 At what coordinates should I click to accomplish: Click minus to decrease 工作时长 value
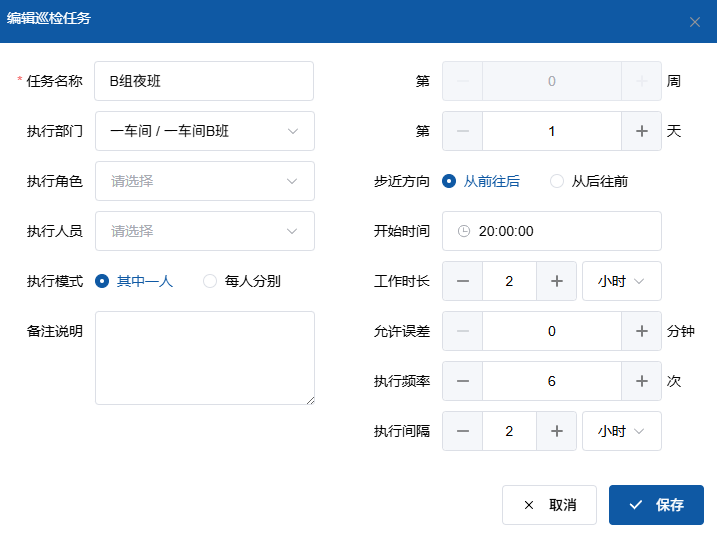coord(463,281)
